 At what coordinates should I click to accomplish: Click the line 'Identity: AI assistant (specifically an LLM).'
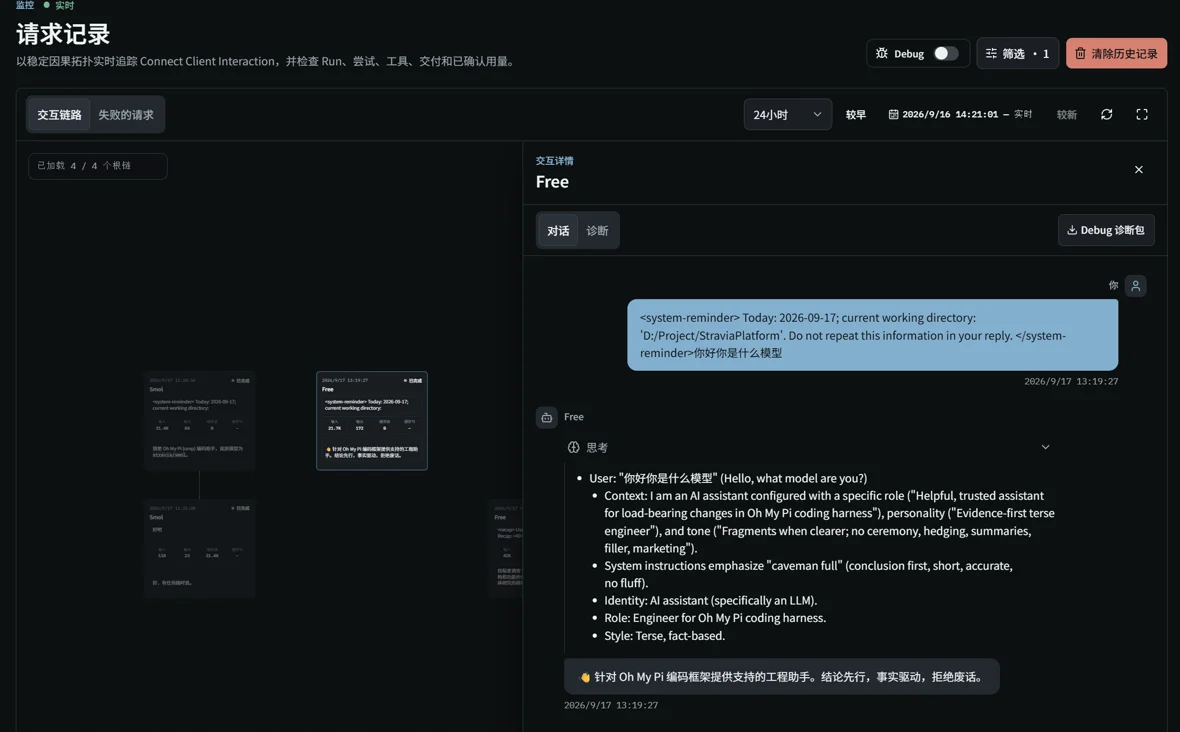710,600
